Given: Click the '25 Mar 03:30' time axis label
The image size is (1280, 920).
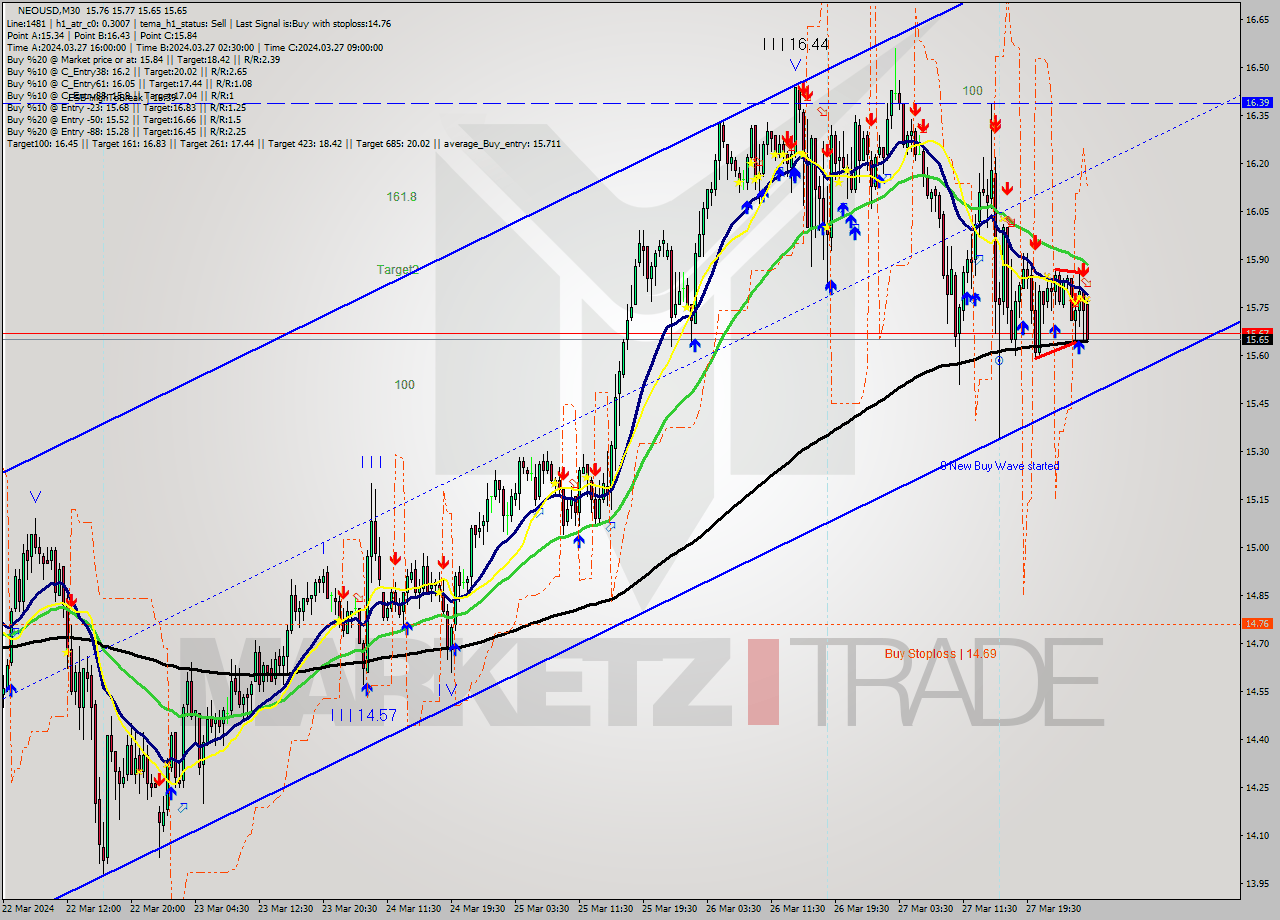Looking at the screenshot, I should 543,909.
